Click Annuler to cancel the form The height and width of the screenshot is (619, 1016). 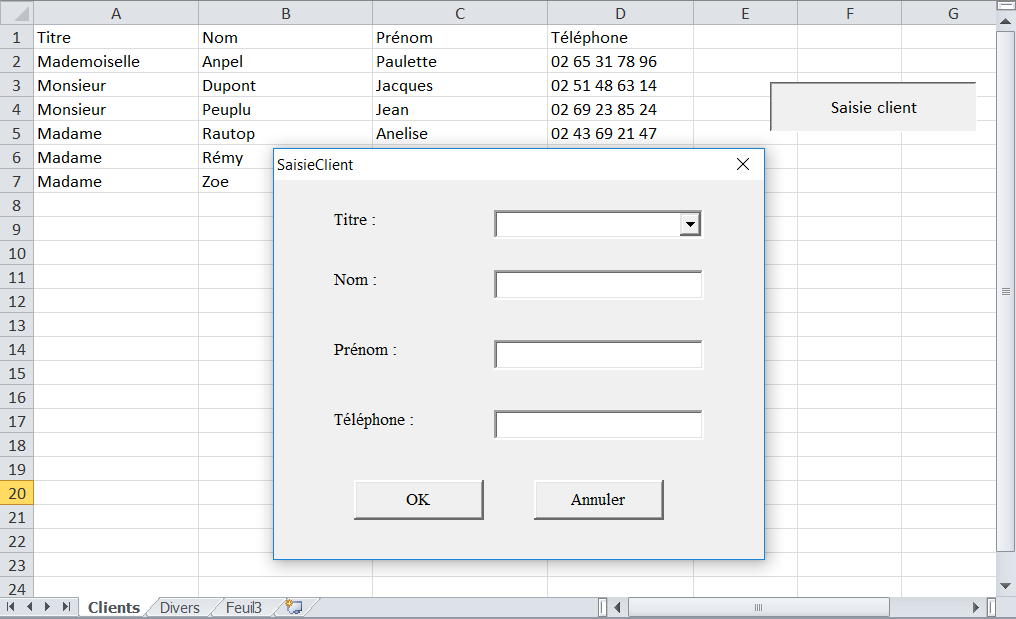click(598, 500)
